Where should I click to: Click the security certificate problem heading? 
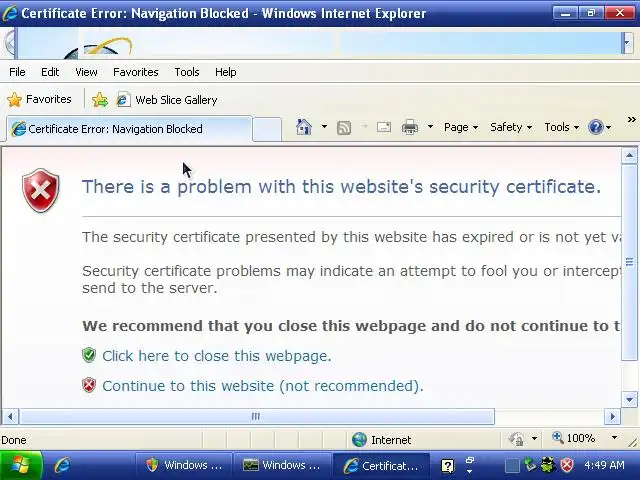(341, 187)
